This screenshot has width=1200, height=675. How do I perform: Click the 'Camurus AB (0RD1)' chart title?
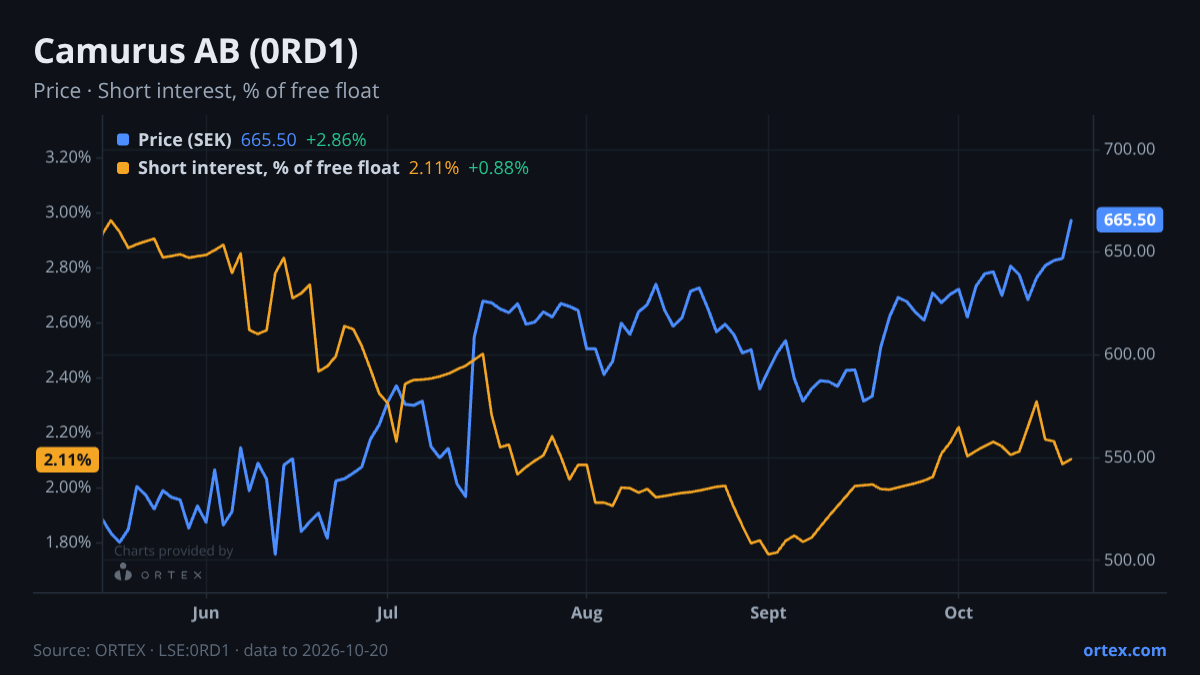click(196, 52)
